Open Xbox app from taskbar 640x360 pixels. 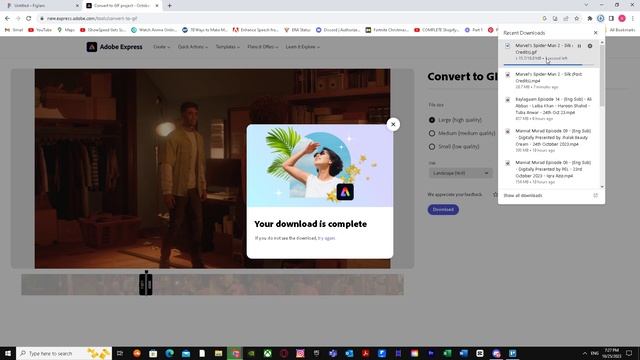267,353
